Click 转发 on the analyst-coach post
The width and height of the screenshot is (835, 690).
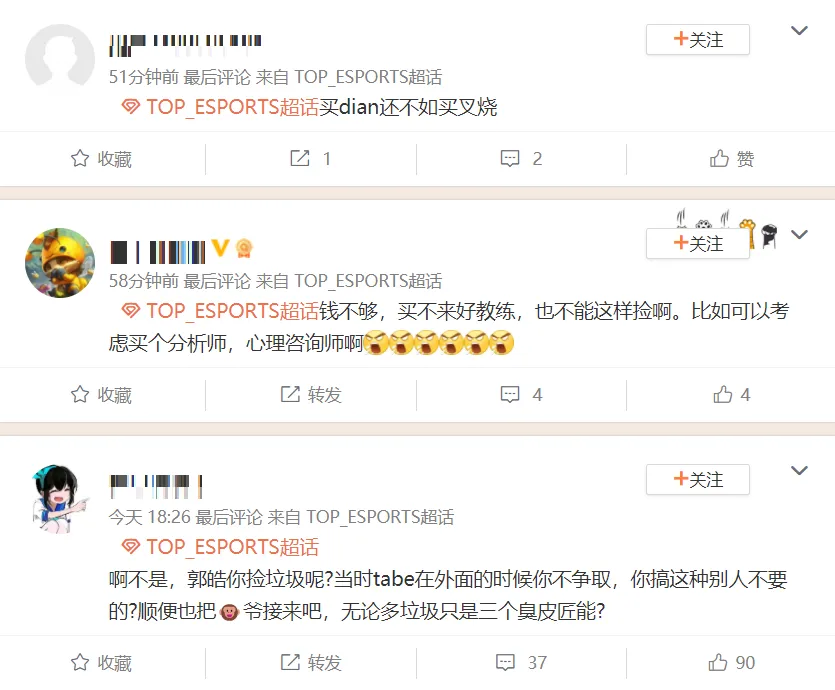(311, 395)
